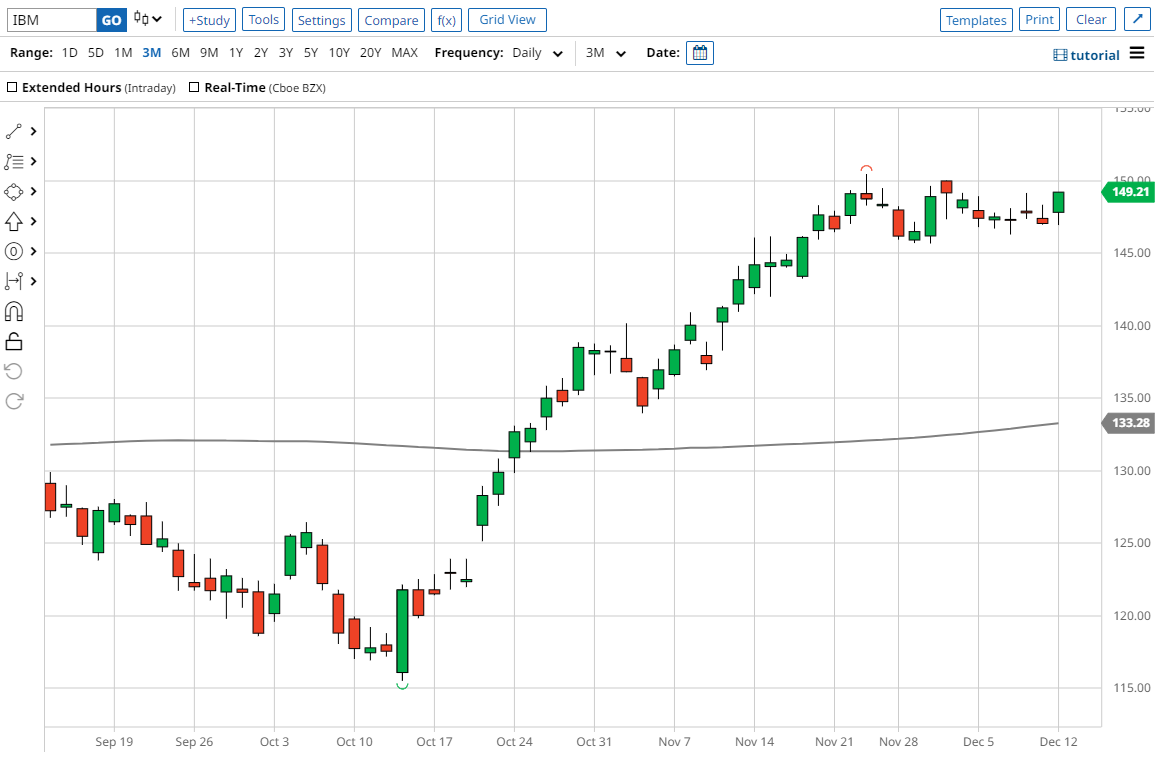1173x765 pixels.
Task: Open the calendar date picker icon
Action: click(x=700, y=53)
